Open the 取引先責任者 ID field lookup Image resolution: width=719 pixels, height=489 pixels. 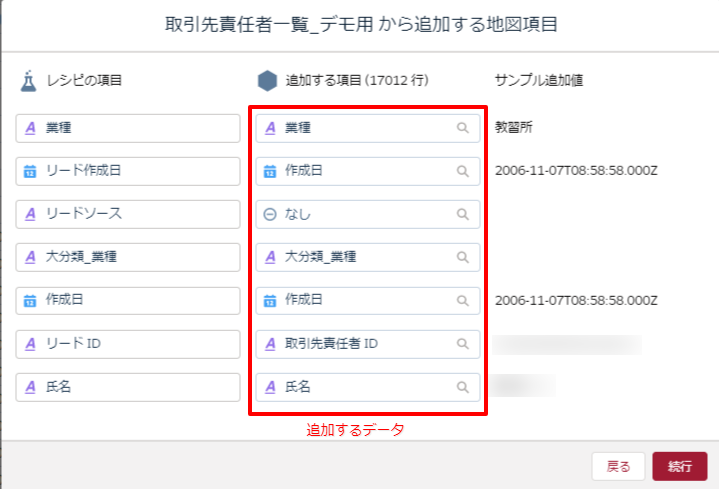coord(360,344)
